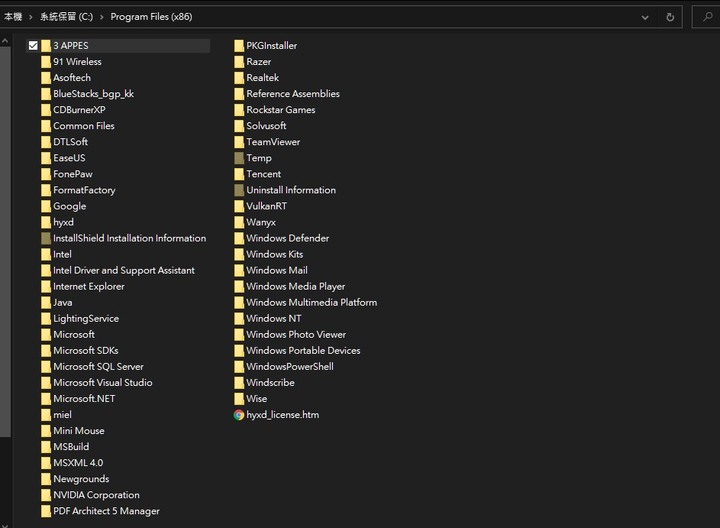
Task: Select the Windows Defender folder icon
Action: [239, 238]
